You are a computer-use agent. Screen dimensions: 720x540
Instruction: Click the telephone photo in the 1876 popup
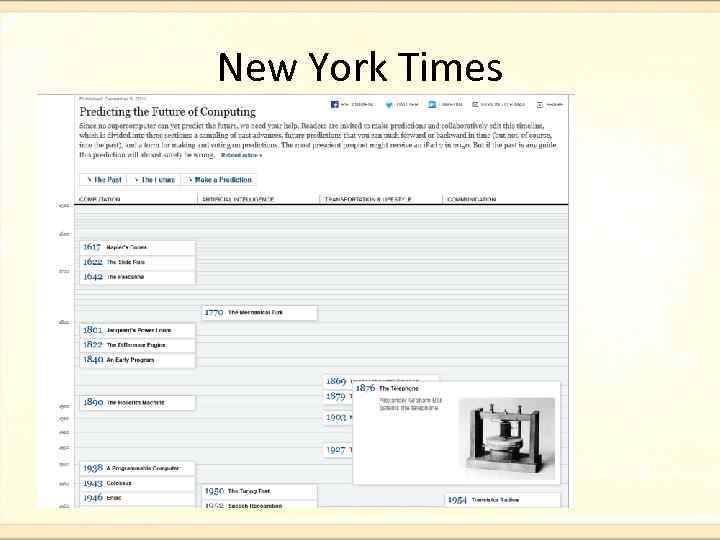506,439
